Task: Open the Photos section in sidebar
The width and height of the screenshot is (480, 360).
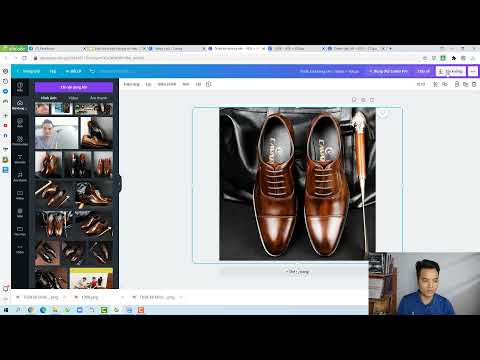Action: point(20,122)
